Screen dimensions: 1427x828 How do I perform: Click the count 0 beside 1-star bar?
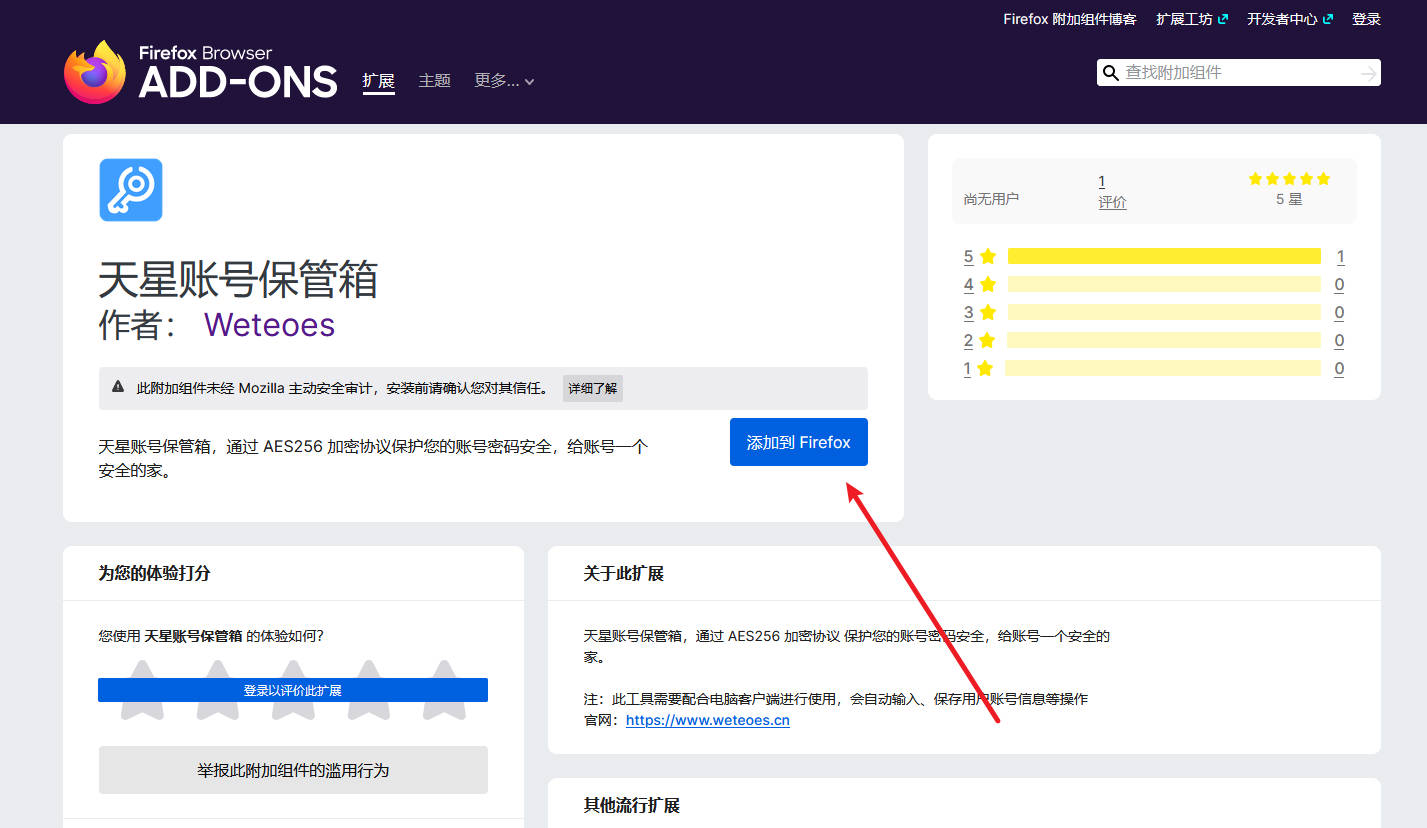1339,368
